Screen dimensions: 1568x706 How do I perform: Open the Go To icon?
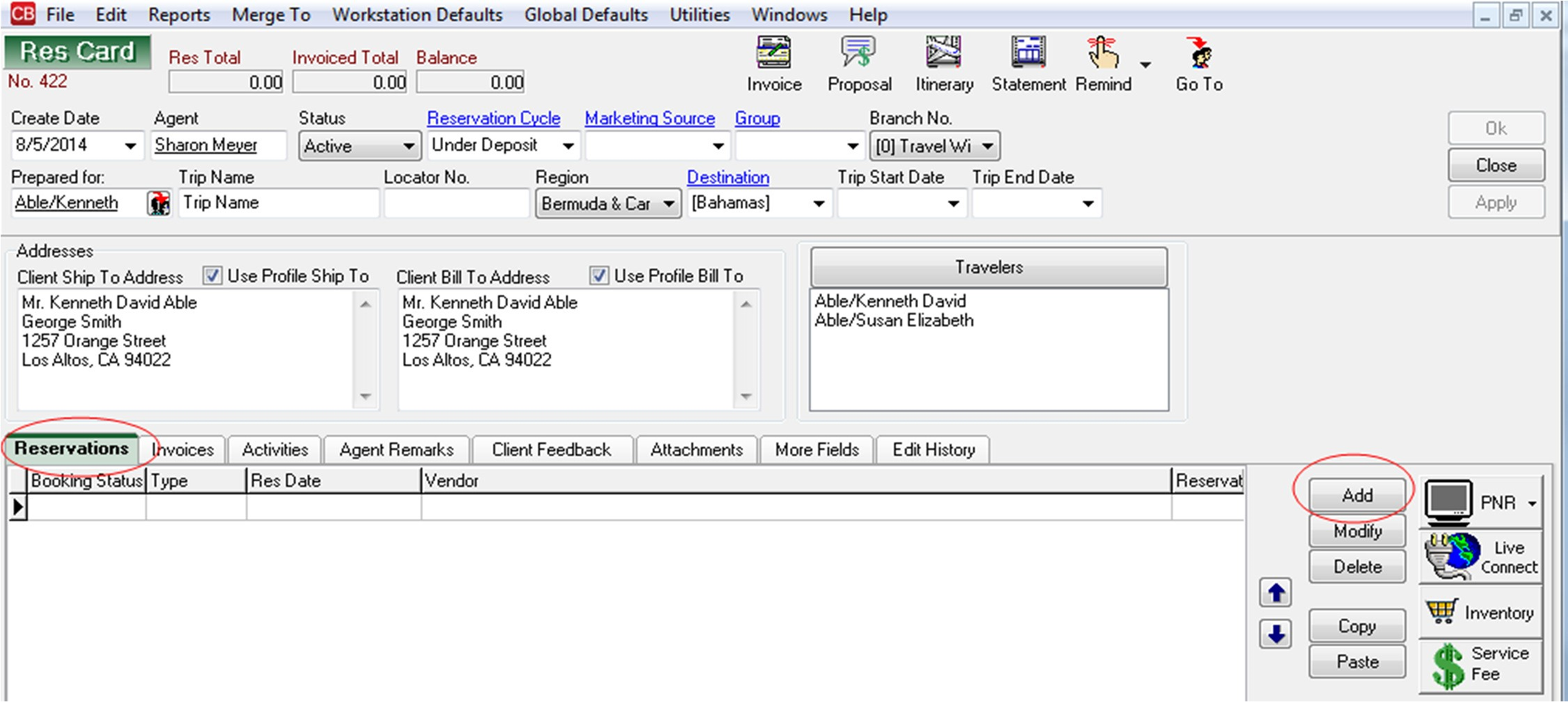coord(1199,54)
